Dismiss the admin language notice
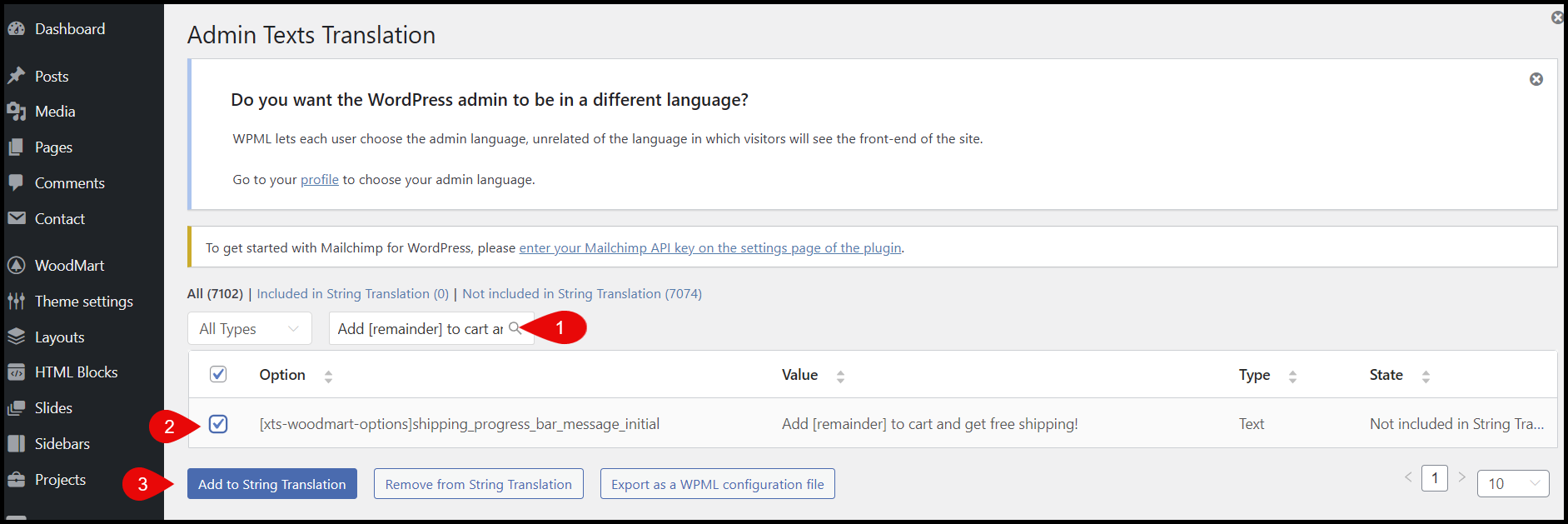This screenshot has height=524, width=1568. point(1536,79)
